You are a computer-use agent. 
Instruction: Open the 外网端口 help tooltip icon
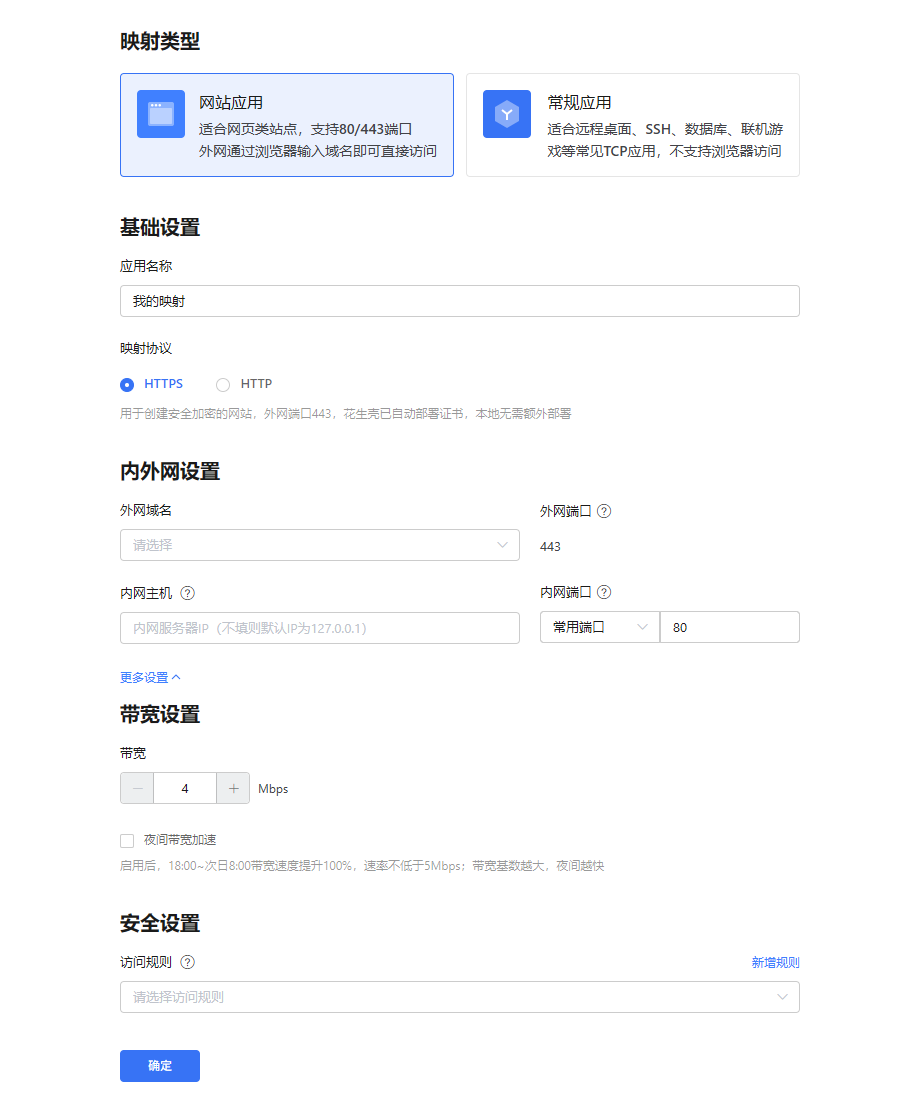pos(604,511)
